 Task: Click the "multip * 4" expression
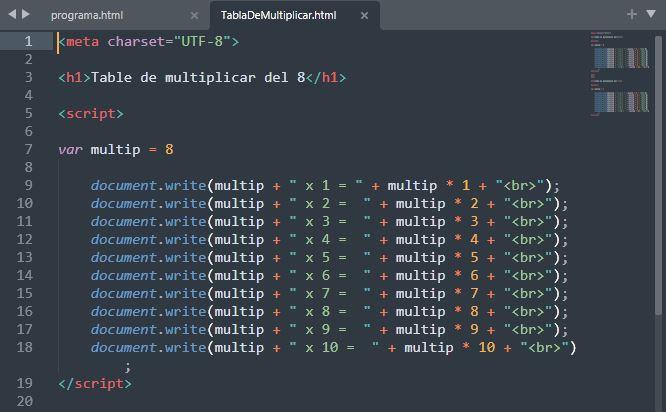(x=437, y=240)
